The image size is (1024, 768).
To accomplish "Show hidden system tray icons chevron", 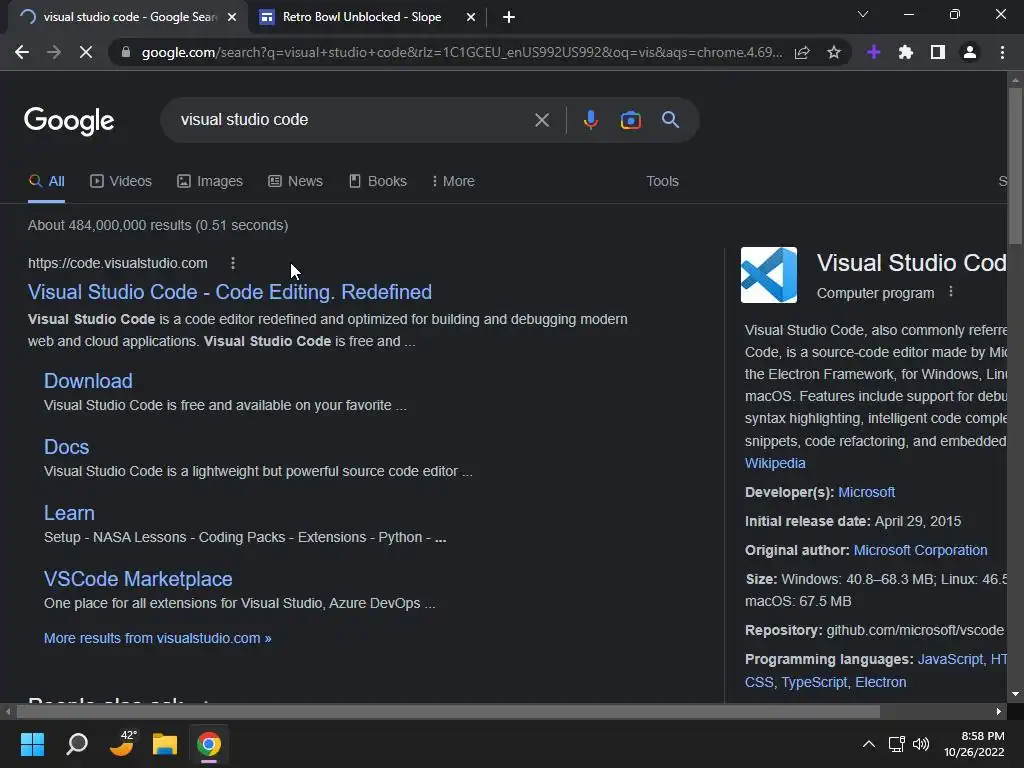I will tap(869, 744).
